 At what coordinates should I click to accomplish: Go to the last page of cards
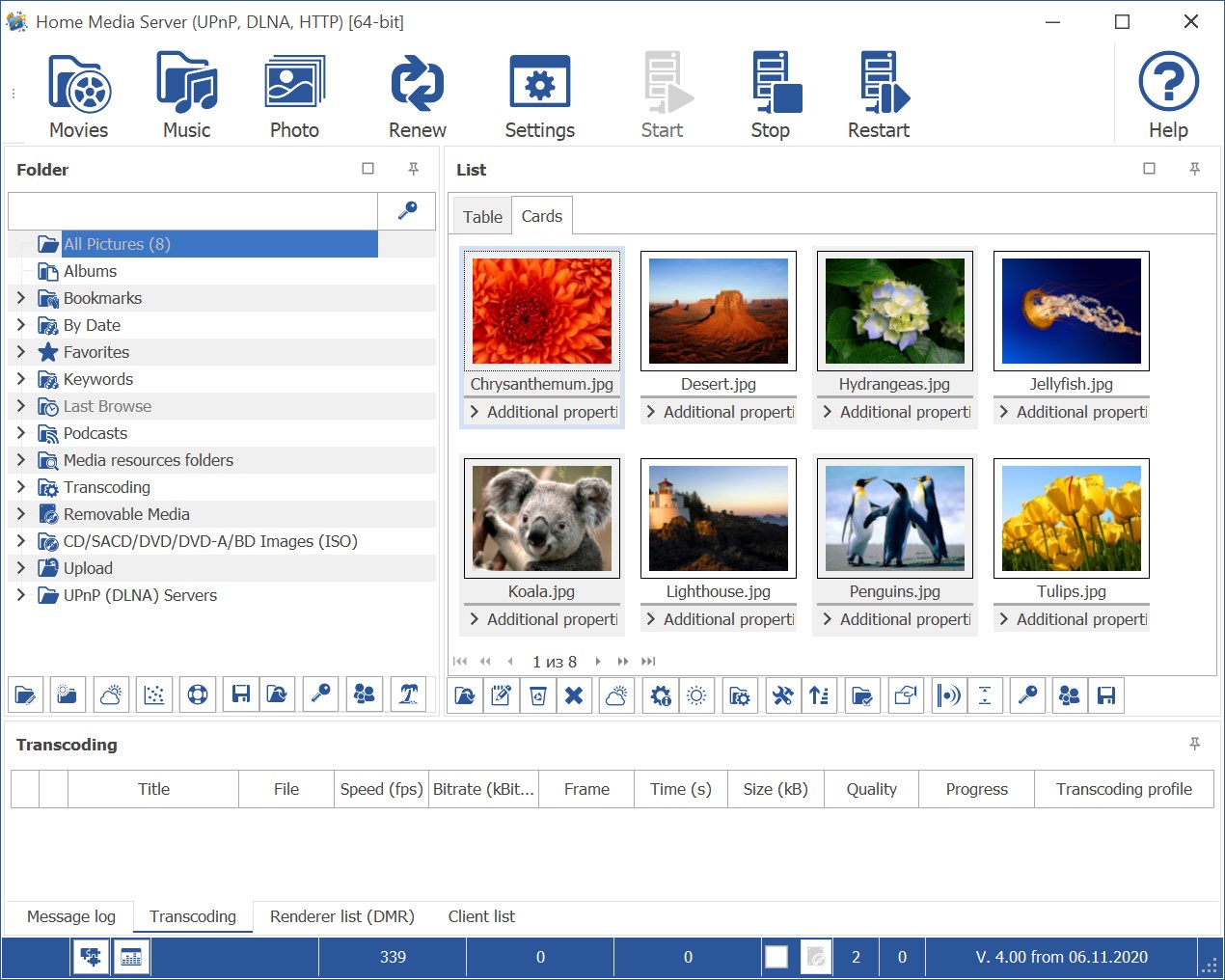click(647, 662)
